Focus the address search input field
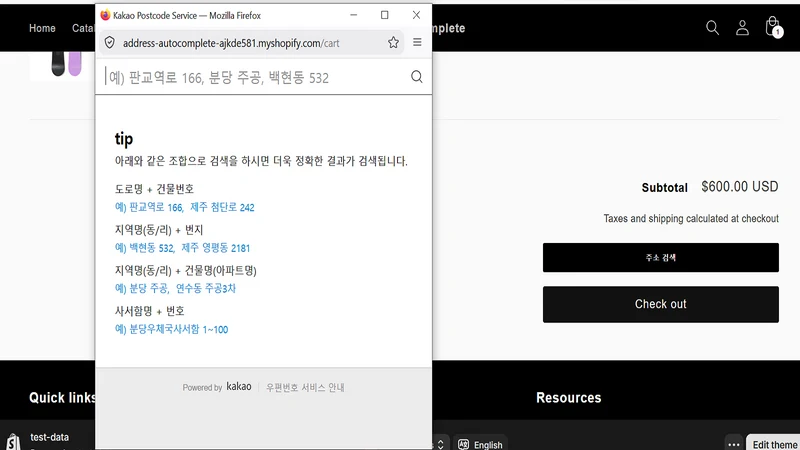The height and width of the screenshot is (450, 800). (255, 78)
